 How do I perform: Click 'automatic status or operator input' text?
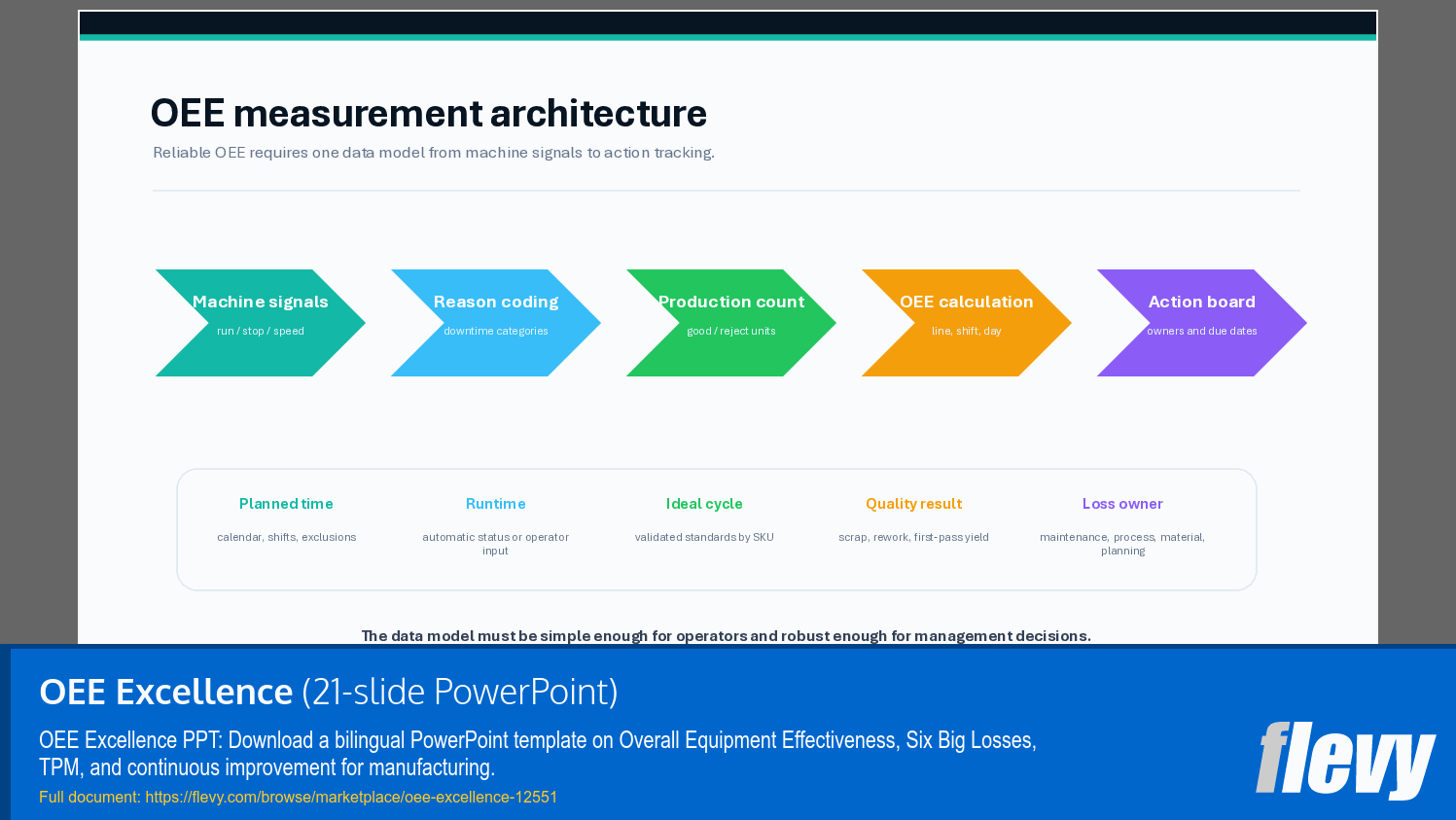[495, 544]
